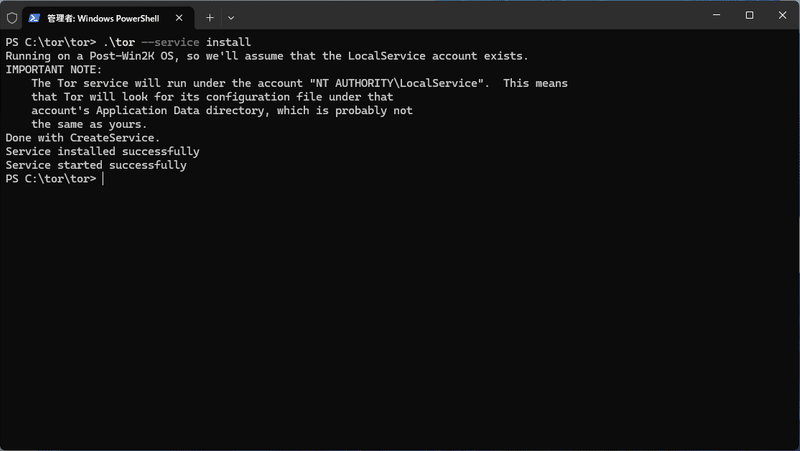Click "Service installed successfully" output line
800x451 pixels.
pyautogui.click(x=102, y=152)
